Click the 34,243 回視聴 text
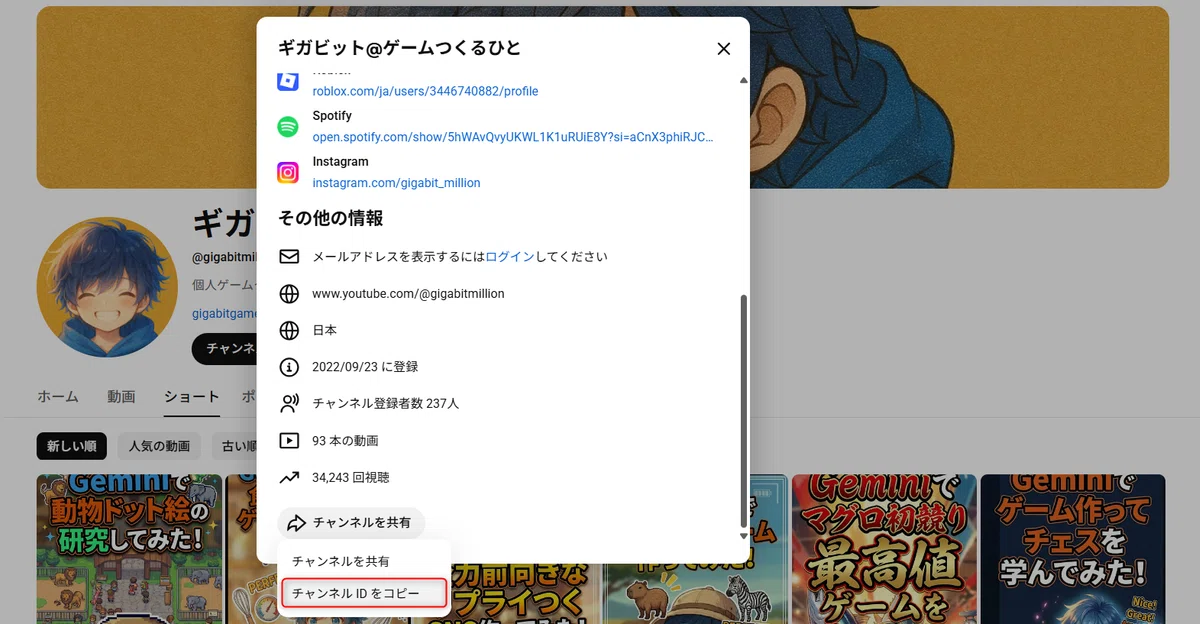 (351, 478)
